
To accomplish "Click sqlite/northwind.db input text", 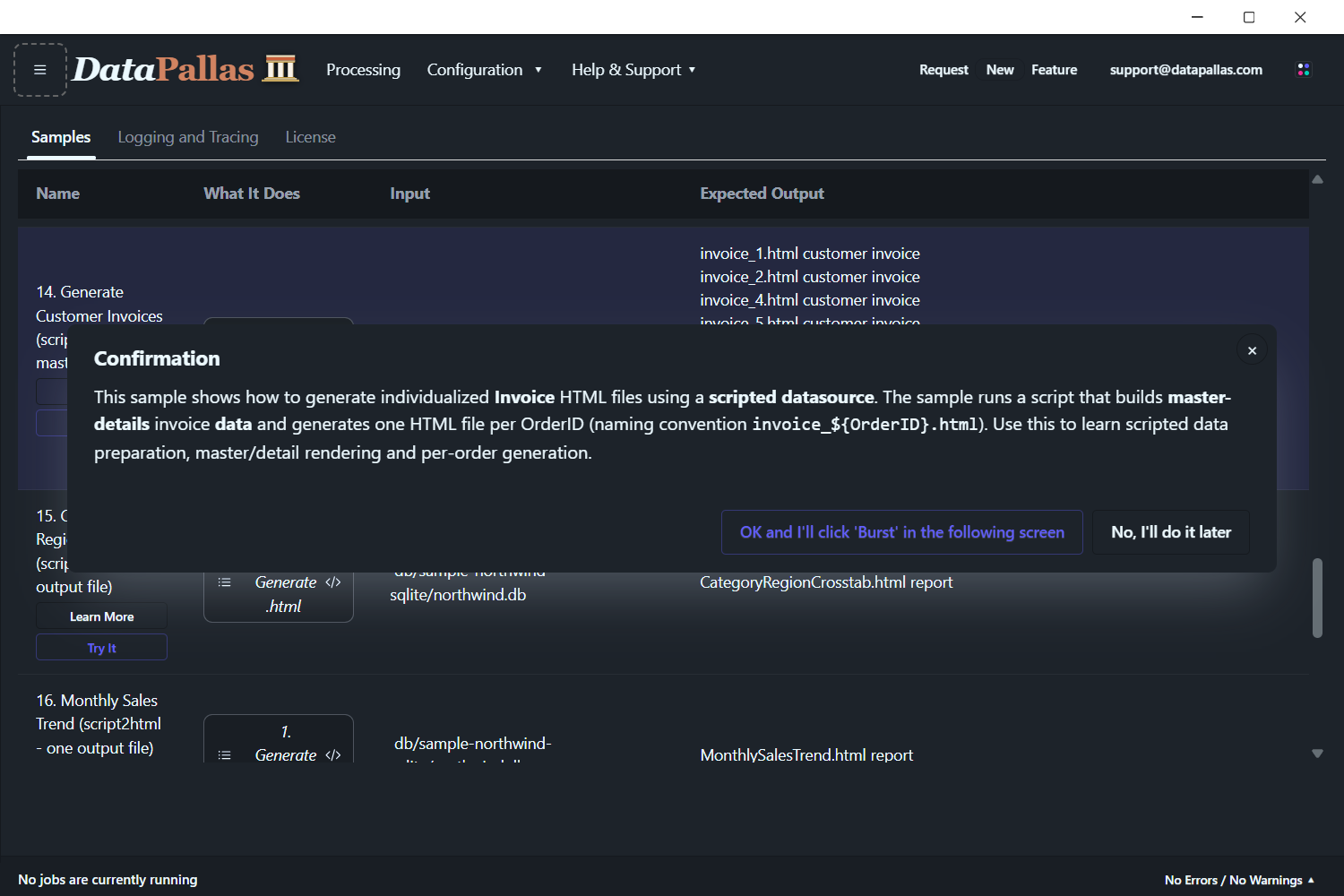I will pos(458,595).
